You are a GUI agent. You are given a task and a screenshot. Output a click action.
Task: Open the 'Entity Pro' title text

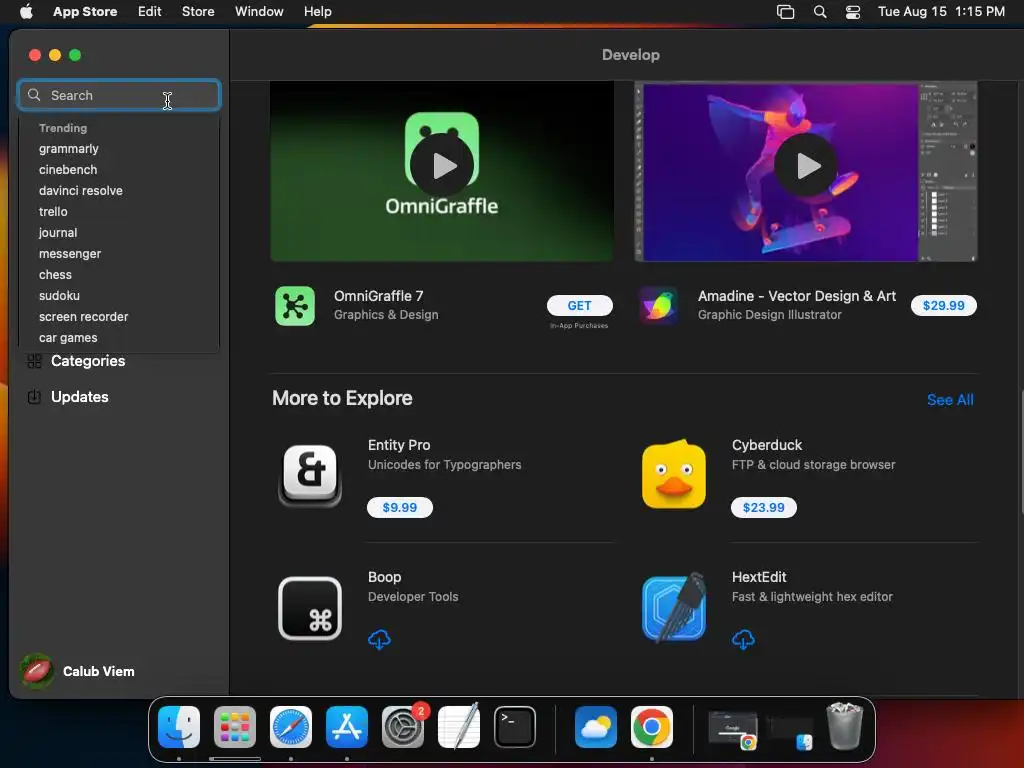pyautogui.click(x=399, y=445)
